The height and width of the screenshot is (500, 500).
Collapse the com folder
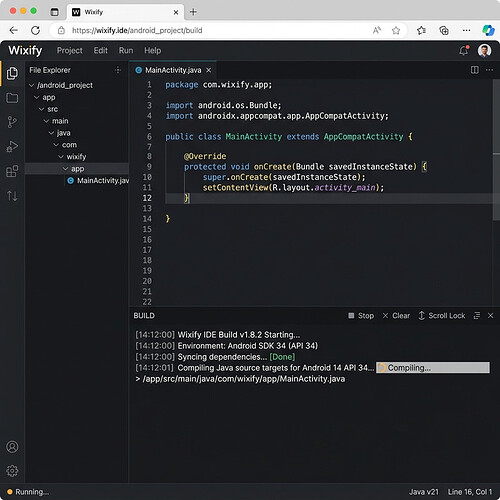point(56,145)
